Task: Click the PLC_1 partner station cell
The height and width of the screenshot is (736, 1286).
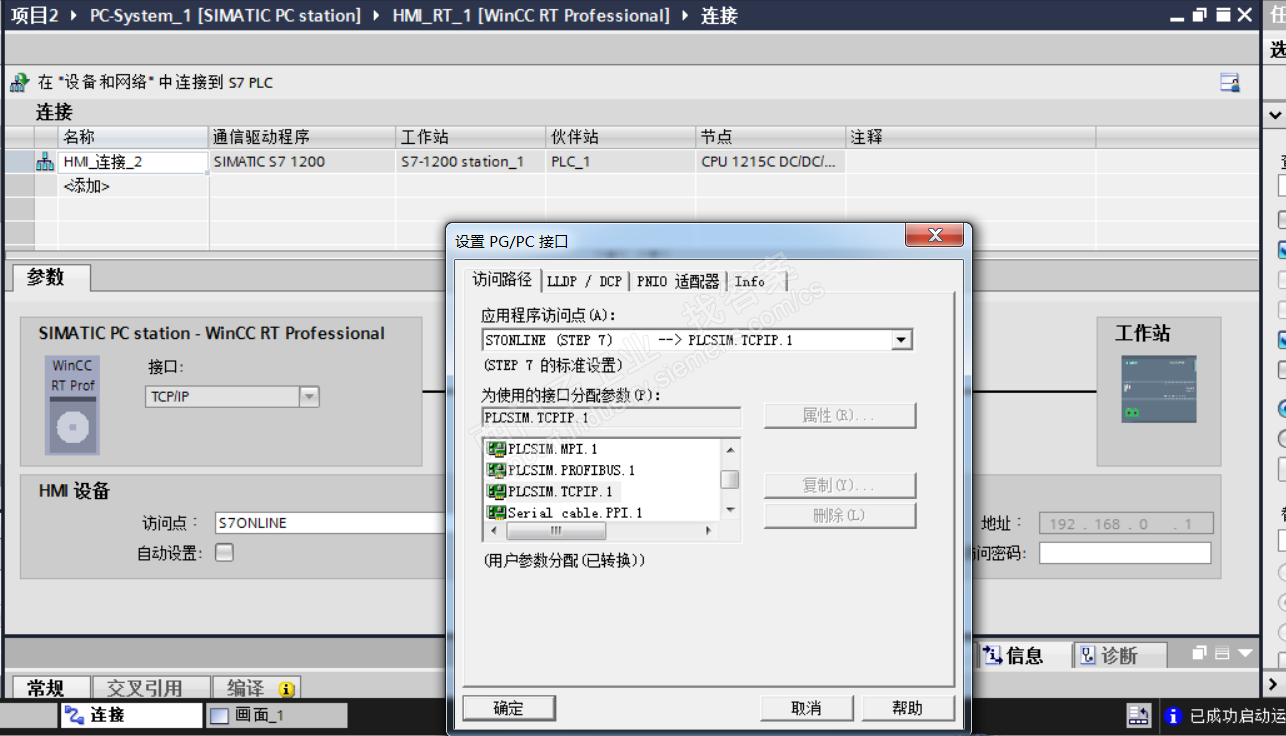Action: (x=621, y=162)
